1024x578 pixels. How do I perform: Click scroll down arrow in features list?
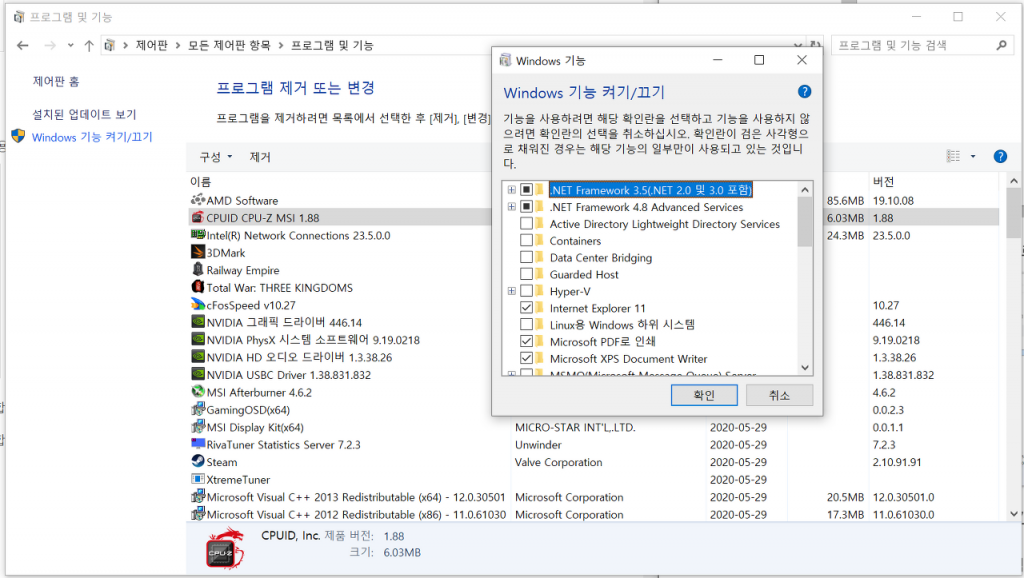[805, 368]
